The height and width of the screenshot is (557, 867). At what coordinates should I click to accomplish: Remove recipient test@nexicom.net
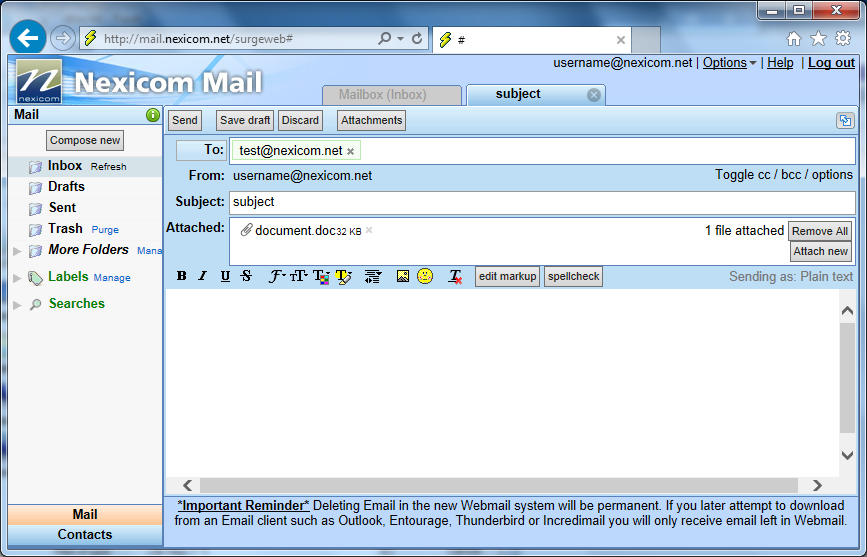(351, 152)
